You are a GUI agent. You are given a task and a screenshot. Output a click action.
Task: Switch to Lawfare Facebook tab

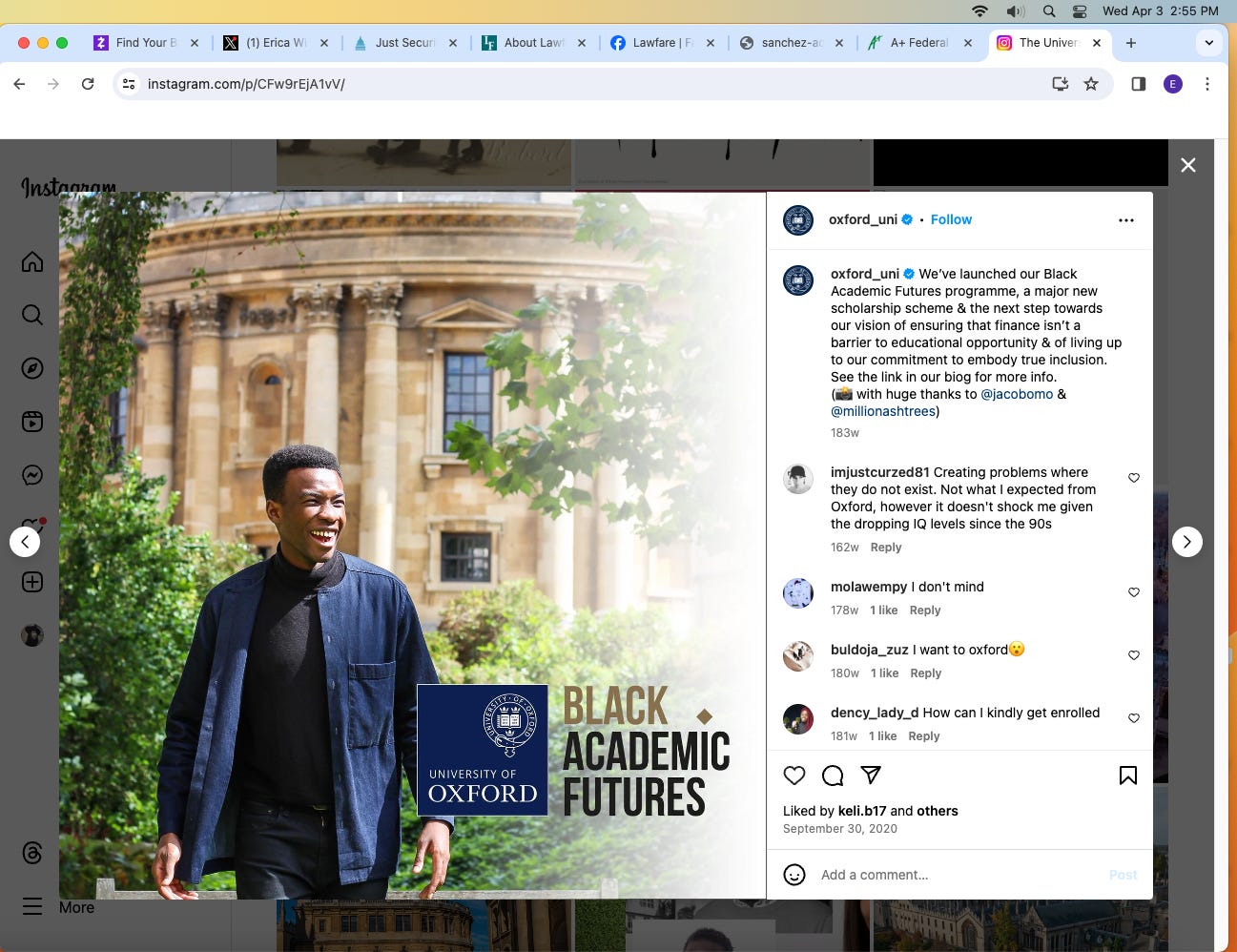click(x=662, y=43)
